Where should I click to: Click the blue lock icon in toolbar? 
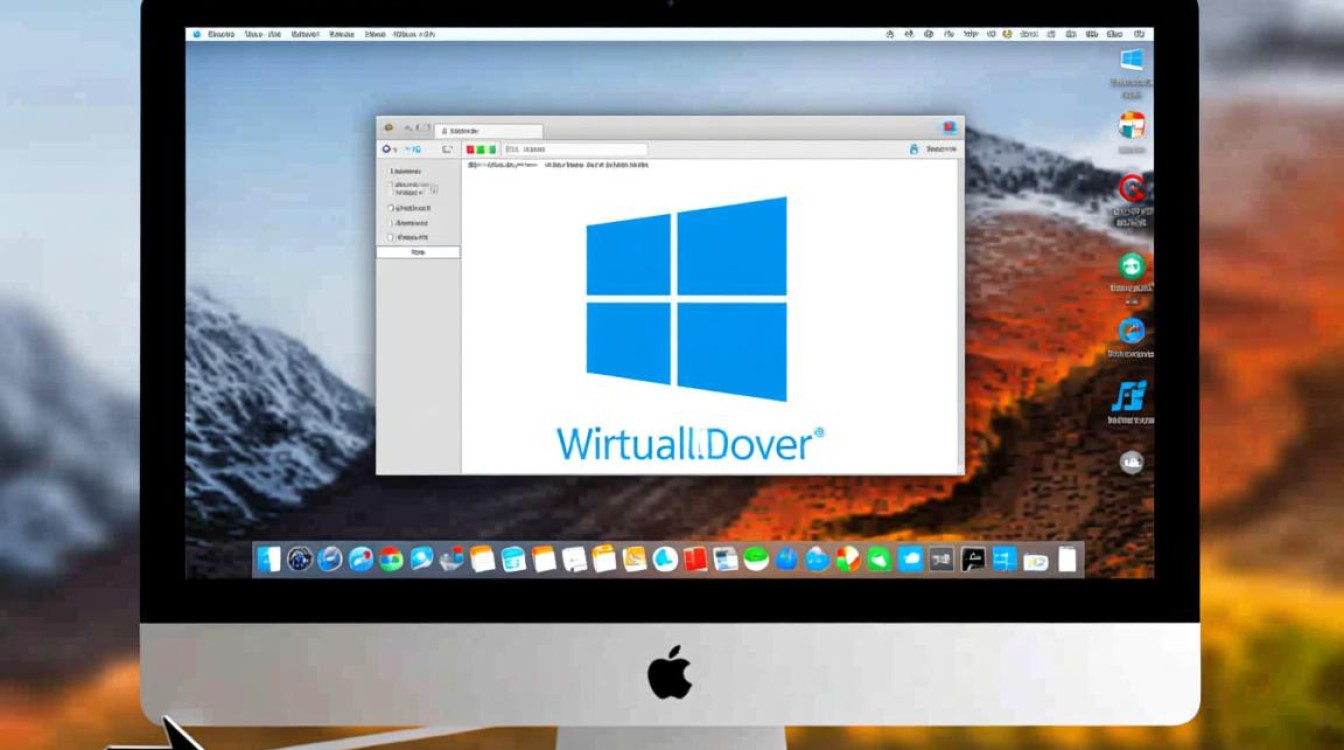pyautogui.click(x=913, y=149)
